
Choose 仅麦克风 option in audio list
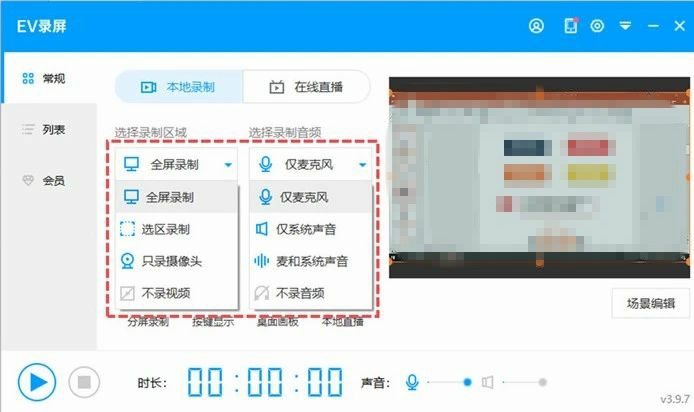(311, 197)
